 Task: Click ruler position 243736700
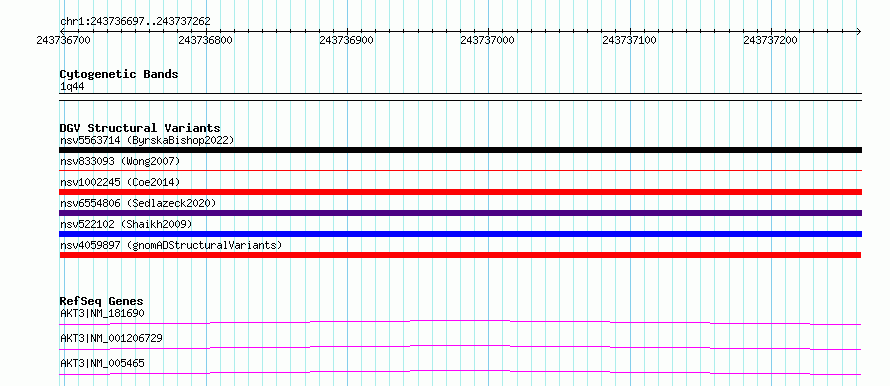coord(63,40)
